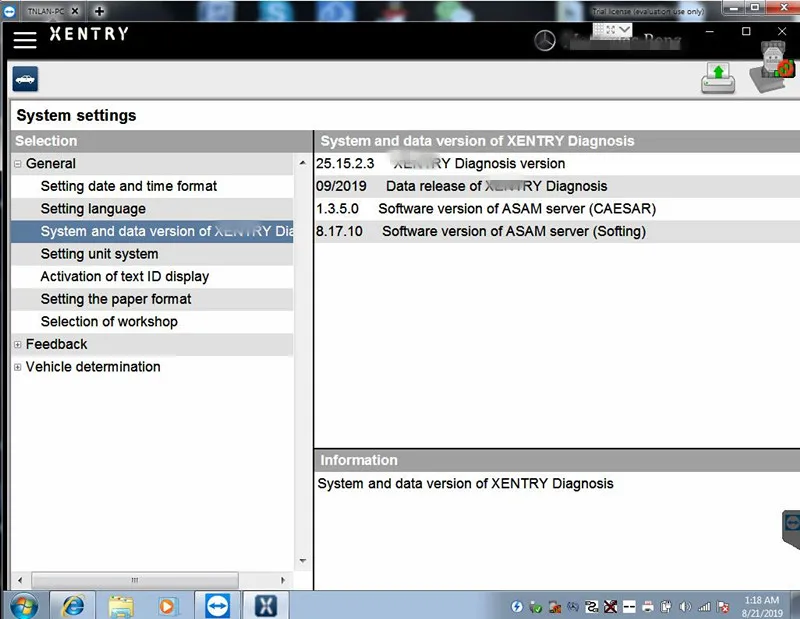Viewport: 800px width, 619px height.
Task: Click the printer icon with green arrow
Action: click(718, 78)
